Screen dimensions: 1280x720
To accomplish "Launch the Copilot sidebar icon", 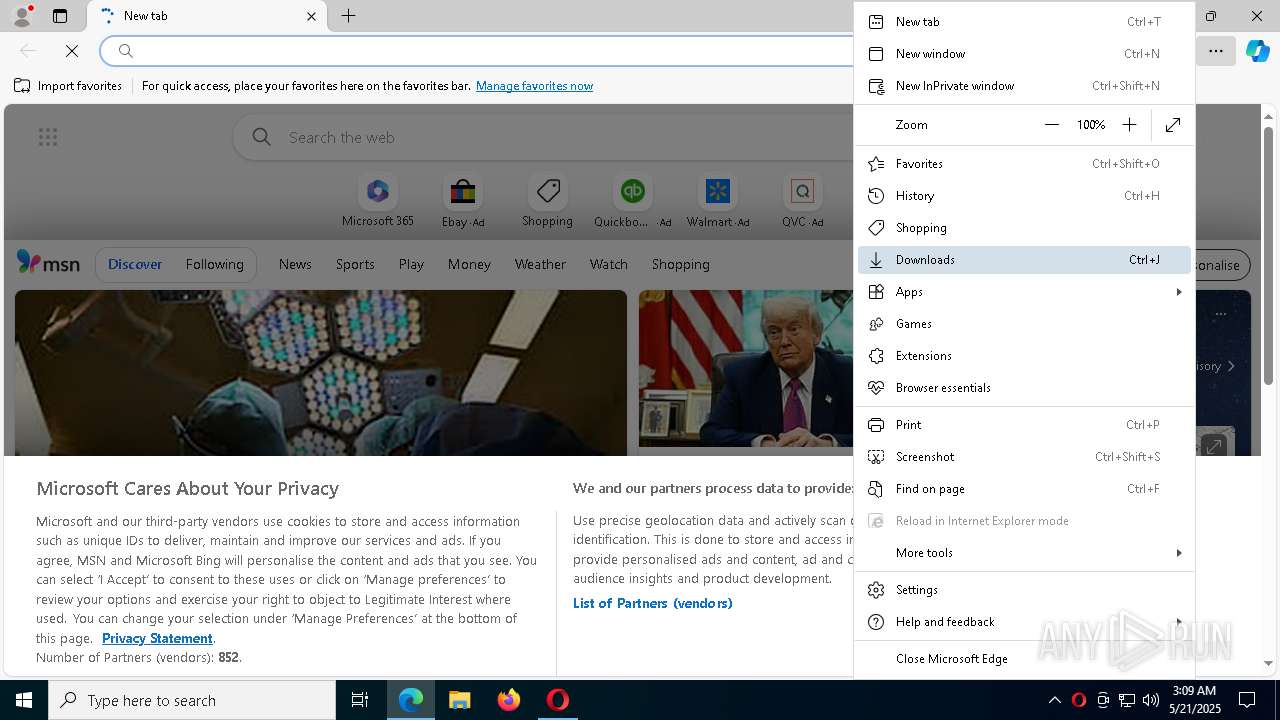I will point(1257,51).
